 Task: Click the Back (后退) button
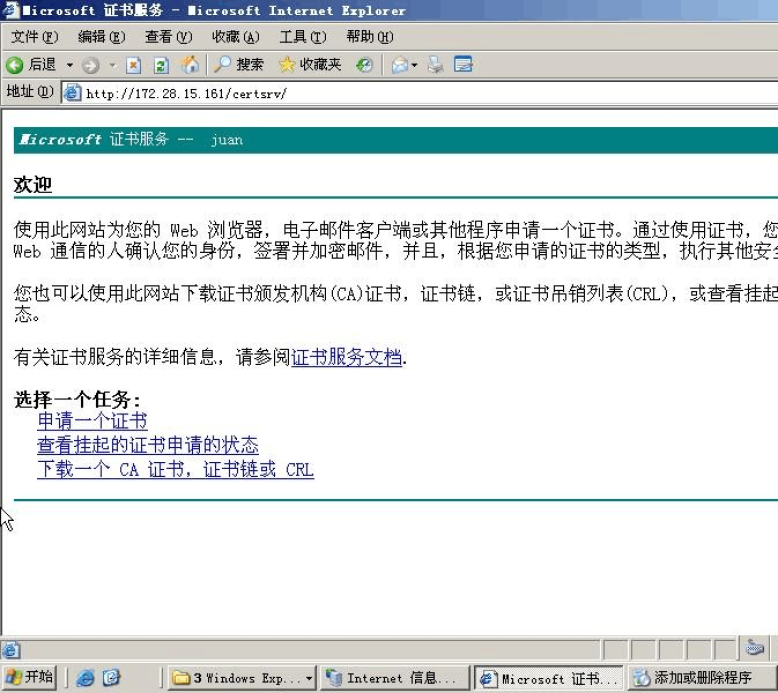(30, 65)
